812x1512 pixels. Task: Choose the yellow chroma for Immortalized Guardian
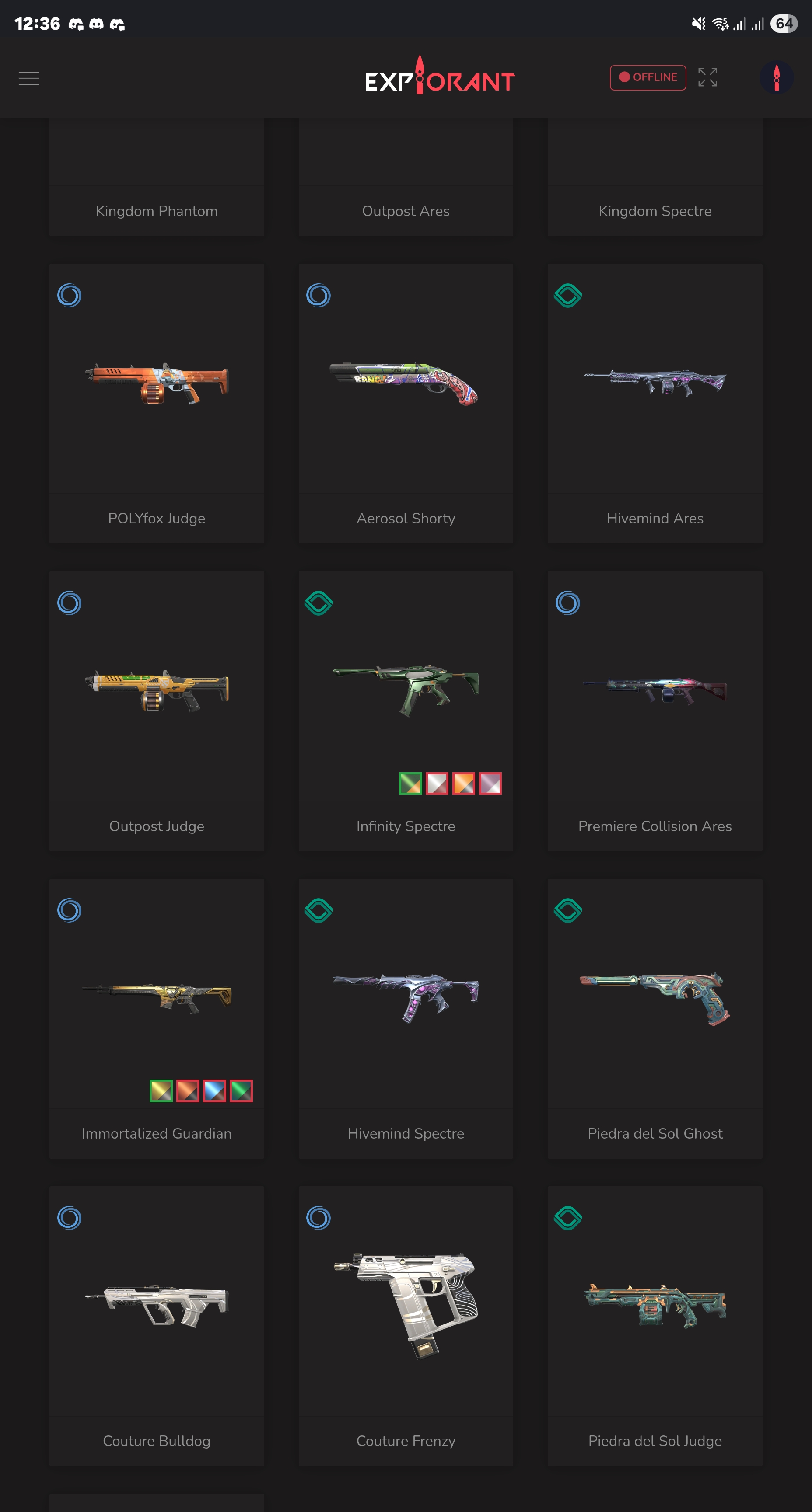[161, 1090]
